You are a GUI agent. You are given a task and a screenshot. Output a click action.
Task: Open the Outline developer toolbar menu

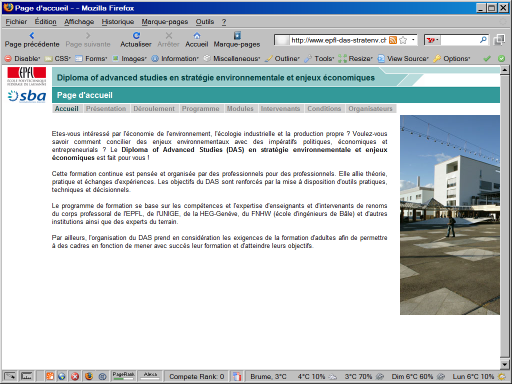pyautogui.click(x=282, y=59)
